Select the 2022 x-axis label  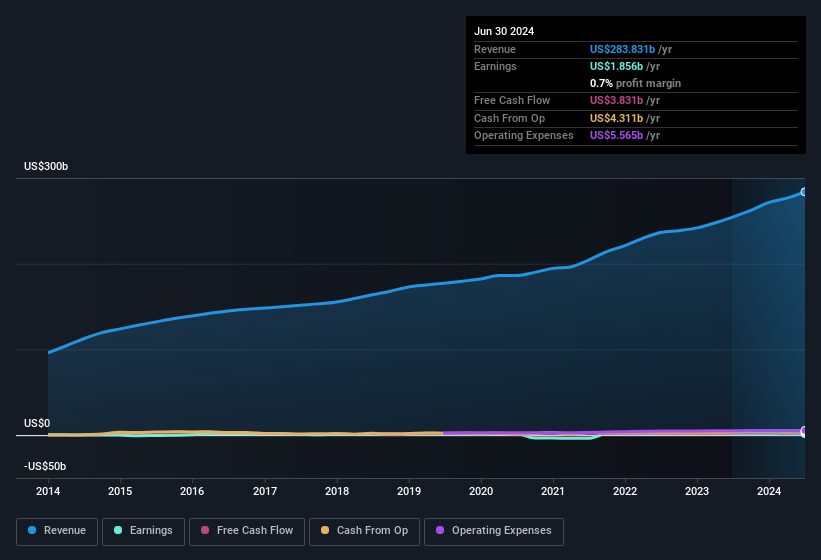625,491
